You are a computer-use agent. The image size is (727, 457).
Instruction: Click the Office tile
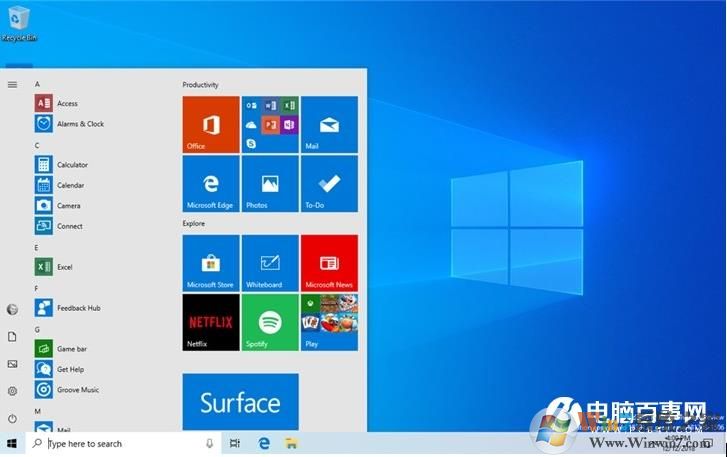tap(211, 125)
